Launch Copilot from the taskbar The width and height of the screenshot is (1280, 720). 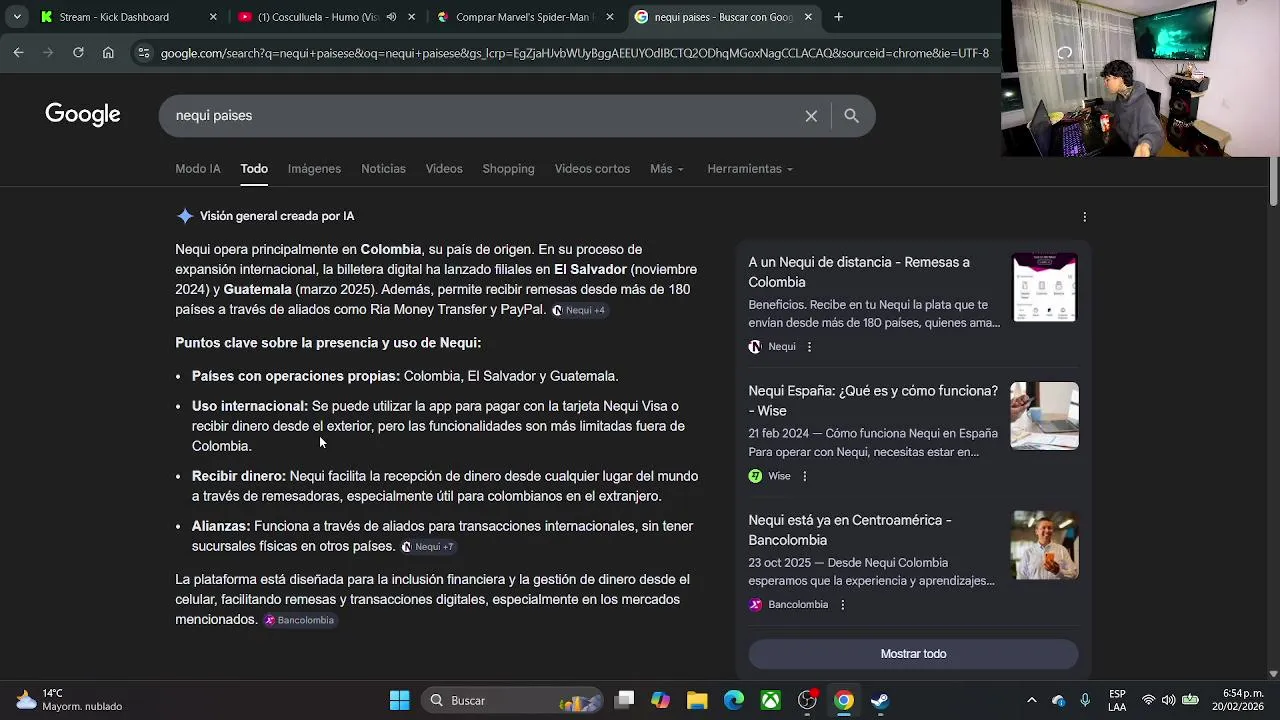pyautogui.click(x=660, y=701)
